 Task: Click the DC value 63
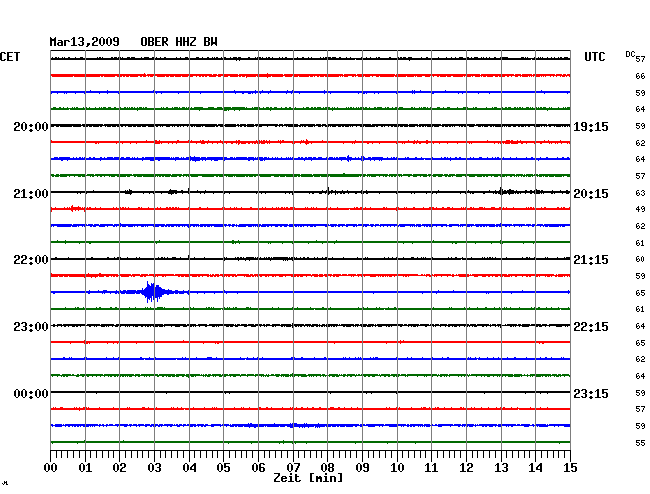click(x=640, y=193)
